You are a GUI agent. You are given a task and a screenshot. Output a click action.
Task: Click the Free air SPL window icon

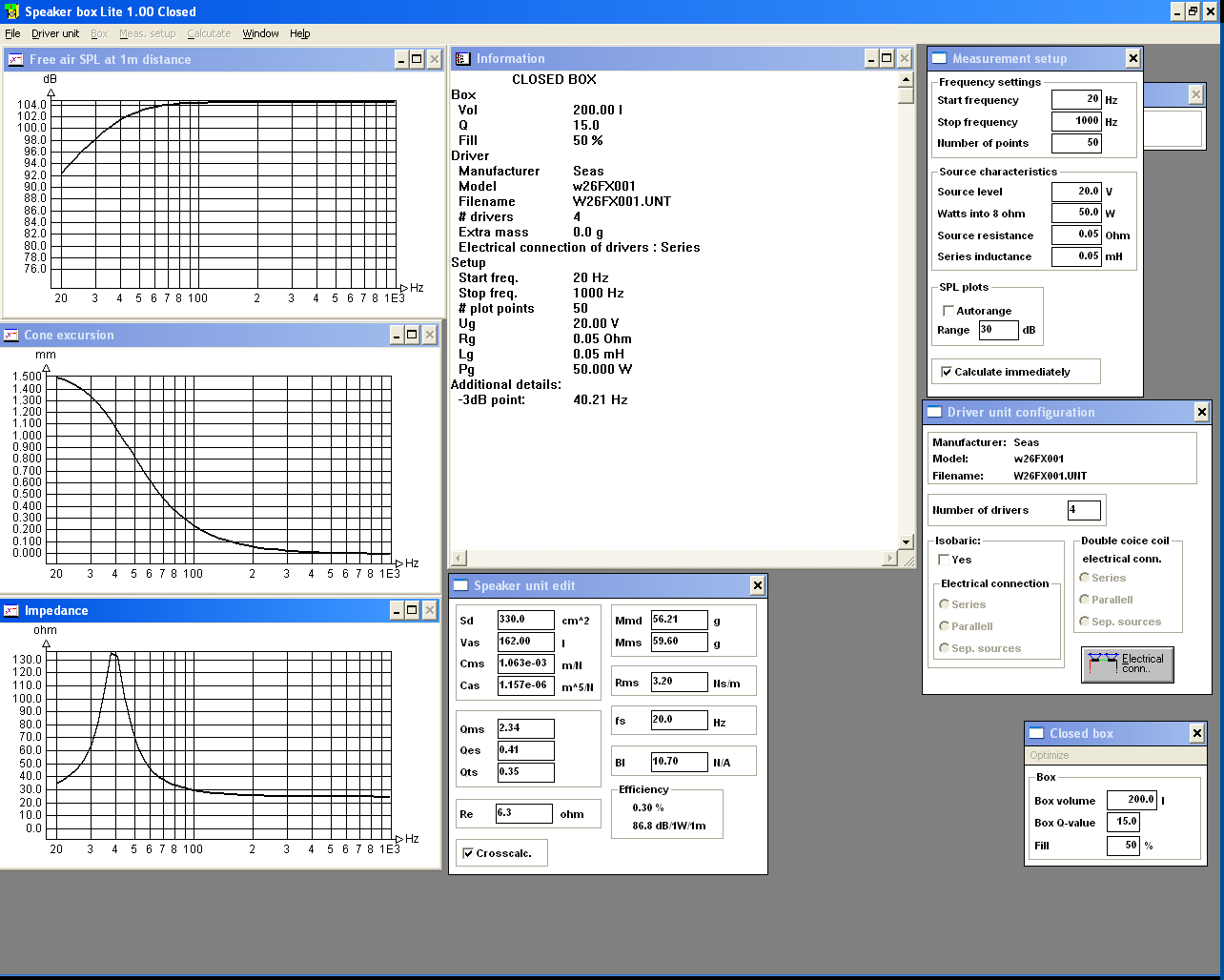pyautogui.click(x=16, y=59)
